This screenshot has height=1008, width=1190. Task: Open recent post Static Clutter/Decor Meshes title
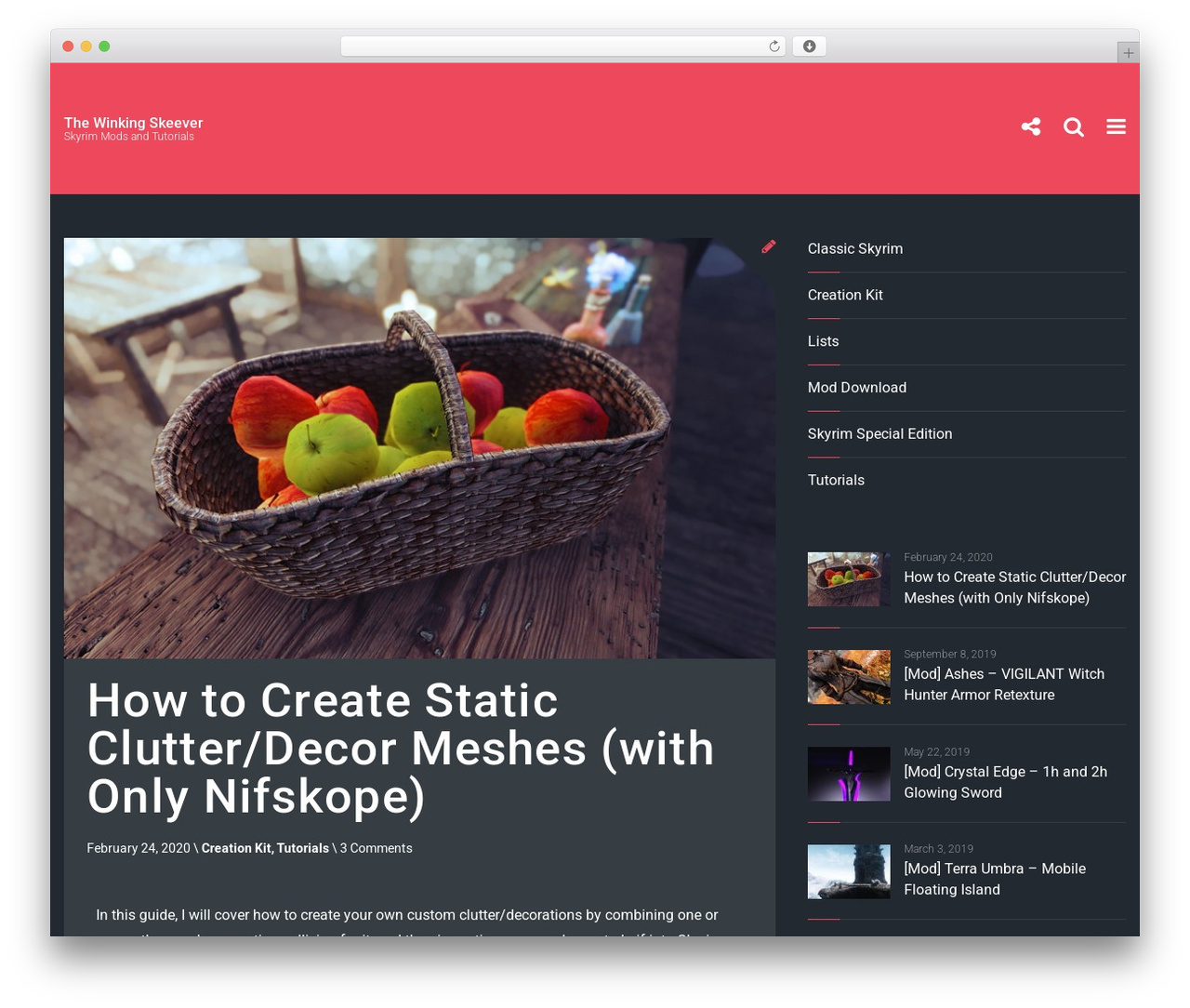point(1014,588)
